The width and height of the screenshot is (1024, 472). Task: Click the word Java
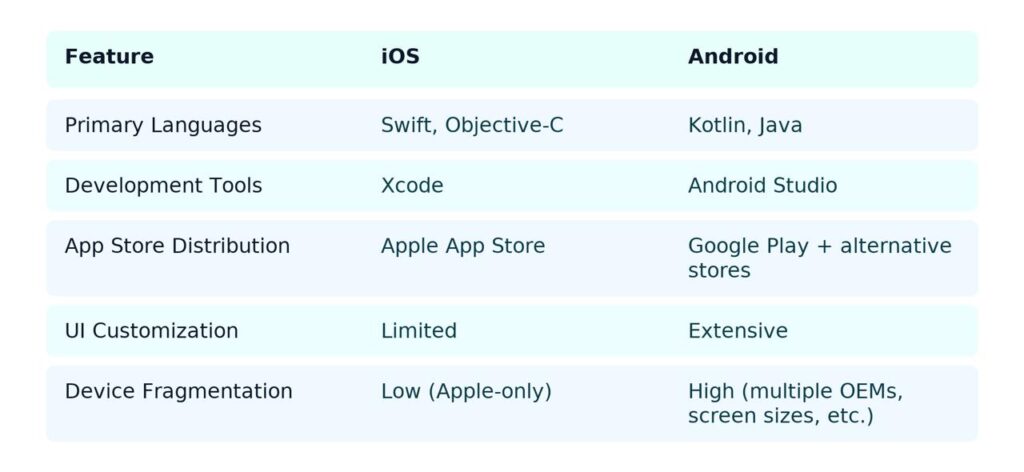[780, 126]
